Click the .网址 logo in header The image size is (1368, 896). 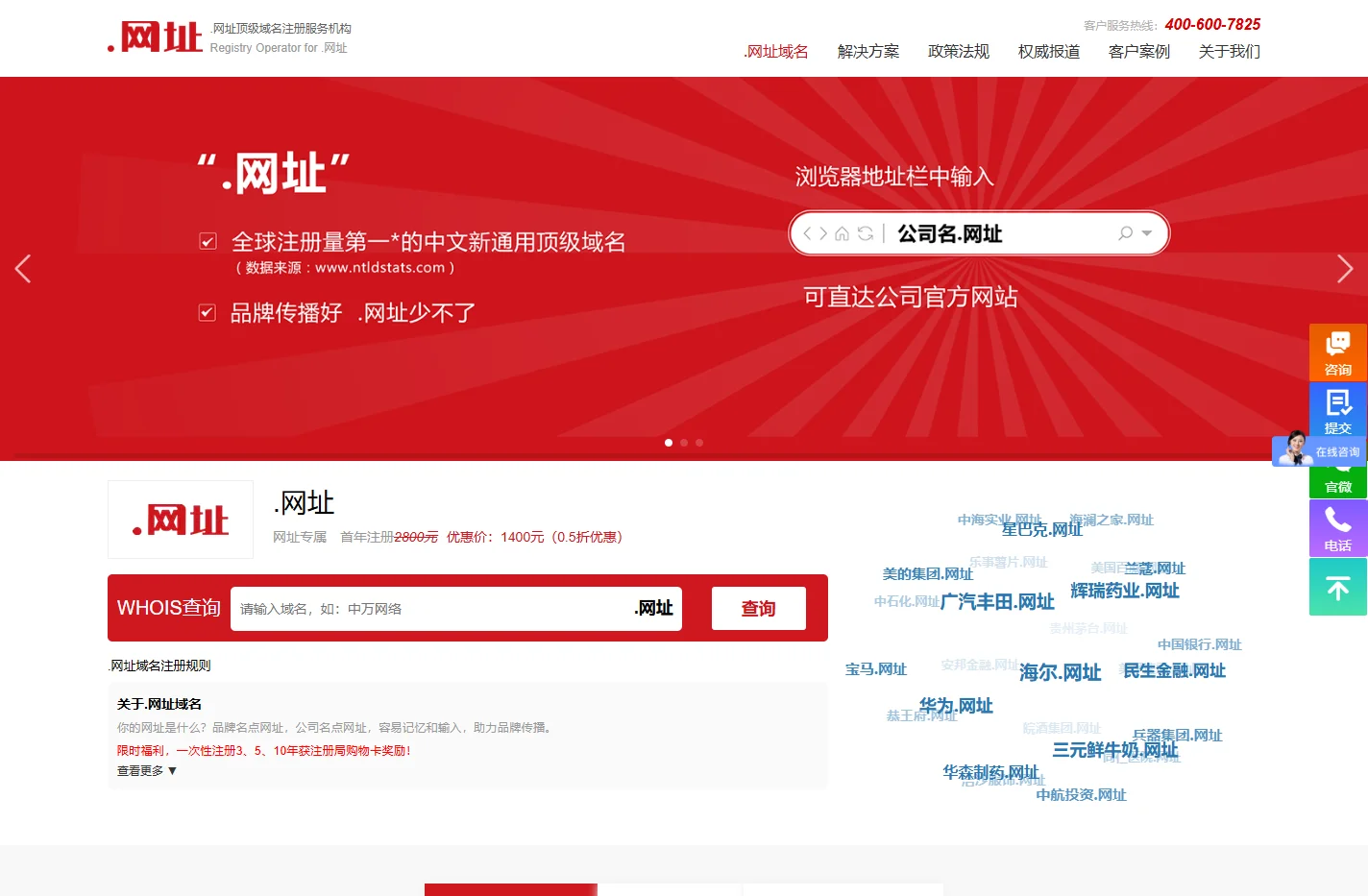156,37
